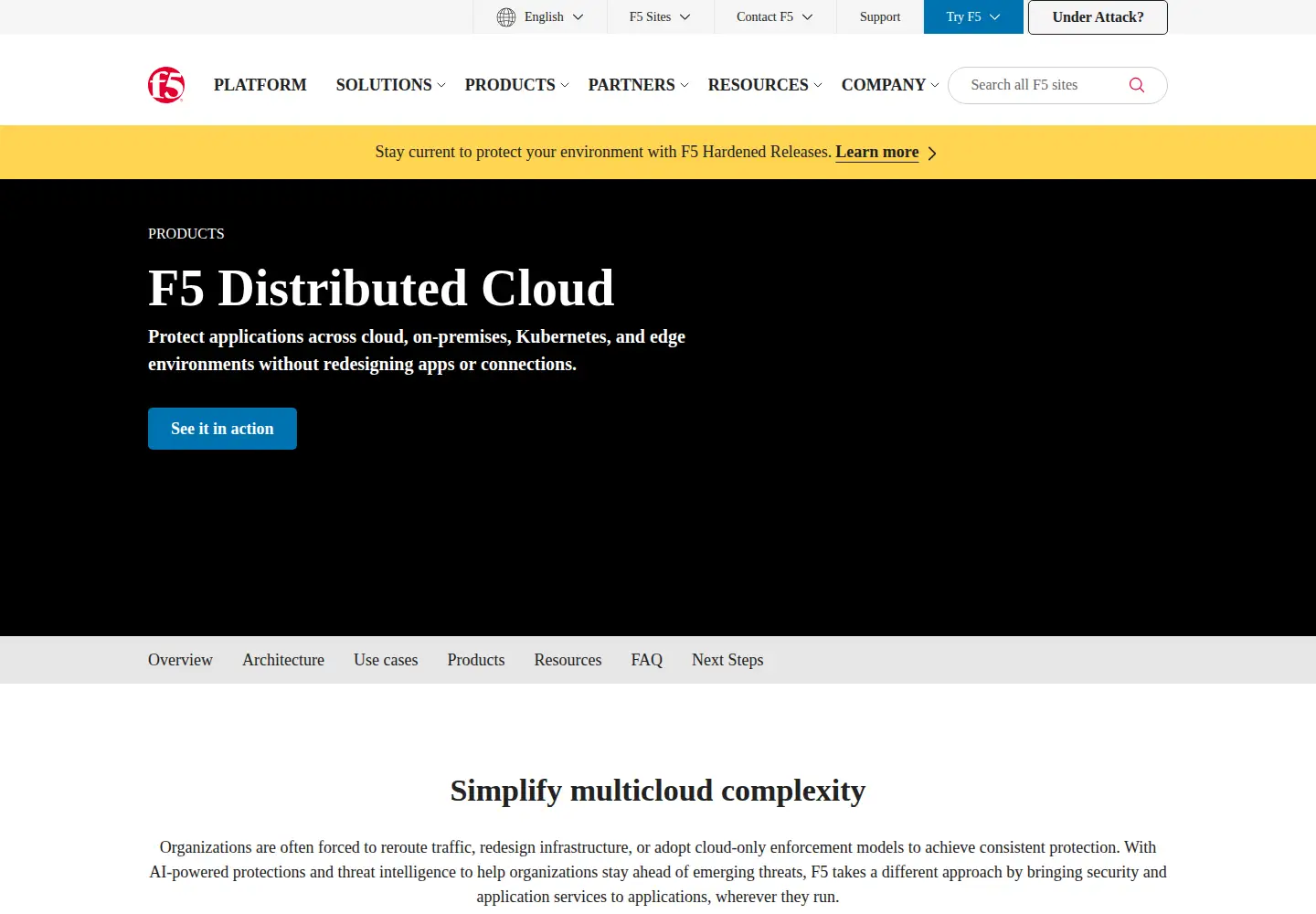Jump to the Products section tab
Viewport: 1316px width, 914px height.
click(x=476, y=660)
